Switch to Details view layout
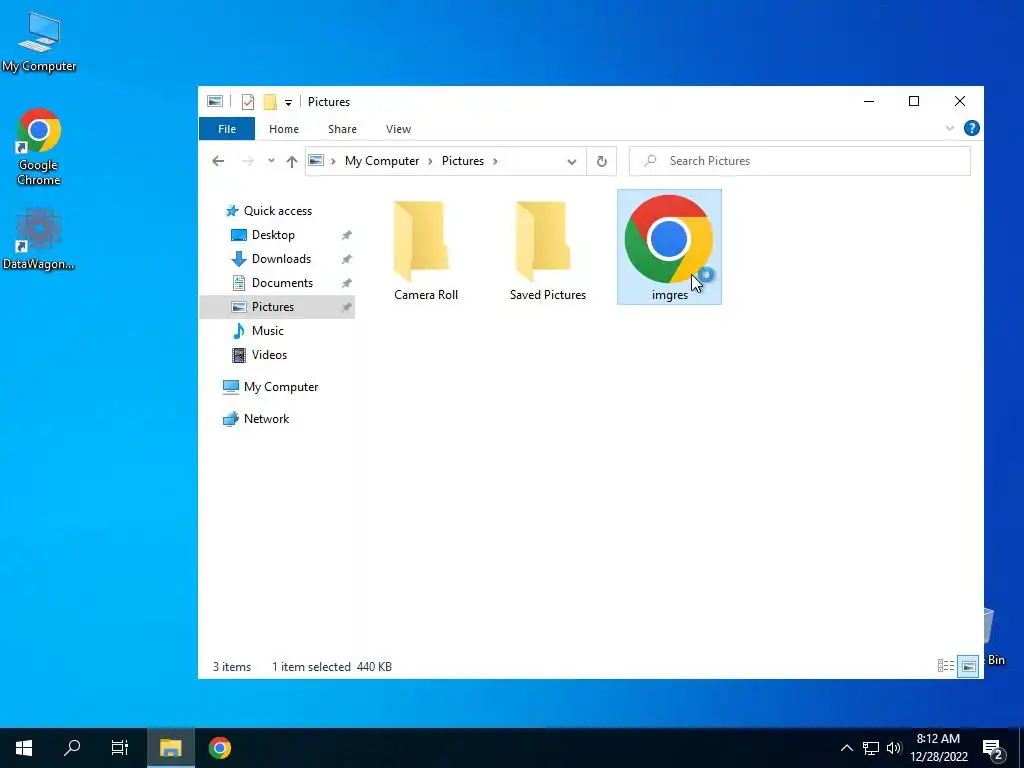This screenshot has width=1024, height=768. pyautogui.click(x=946, y=666)
